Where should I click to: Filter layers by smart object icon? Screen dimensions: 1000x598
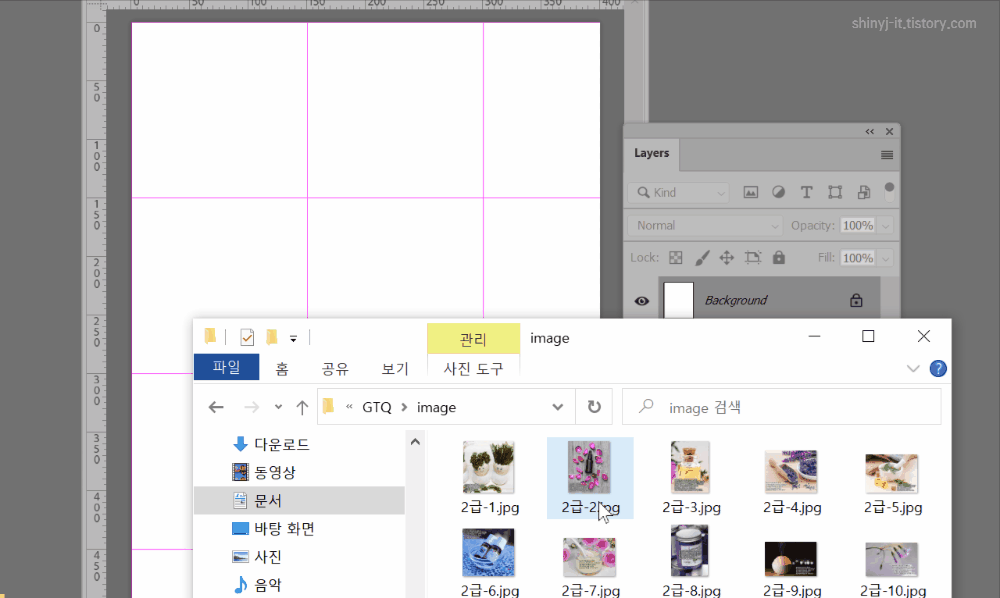864,193
